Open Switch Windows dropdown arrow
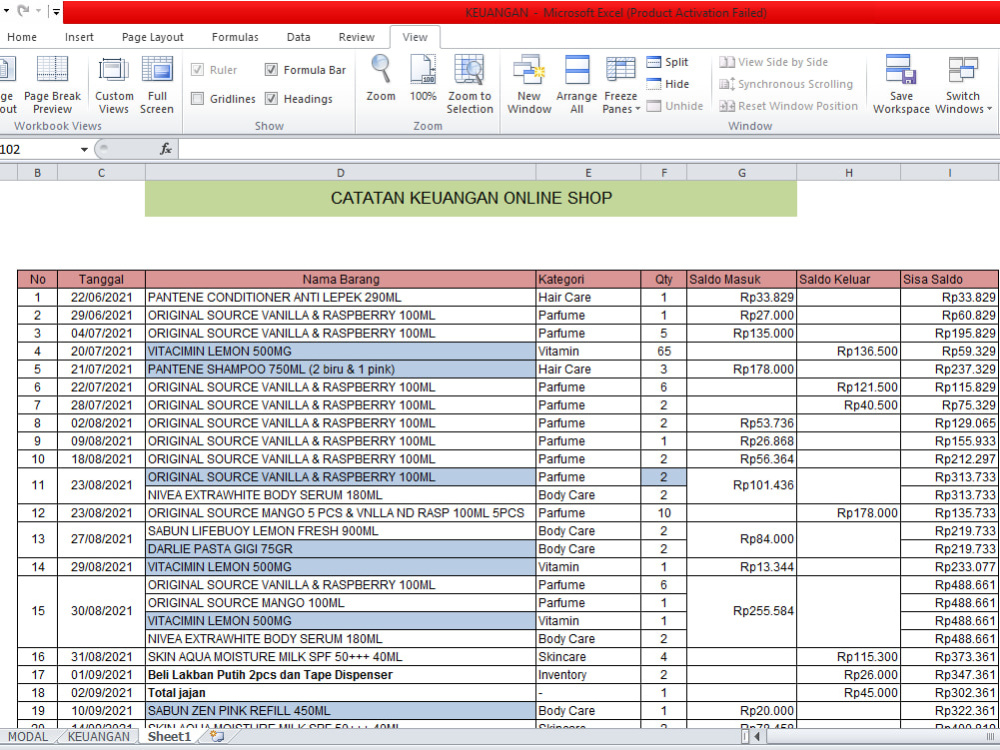The width and height of the screenshot is (1000, 750). 989,109
